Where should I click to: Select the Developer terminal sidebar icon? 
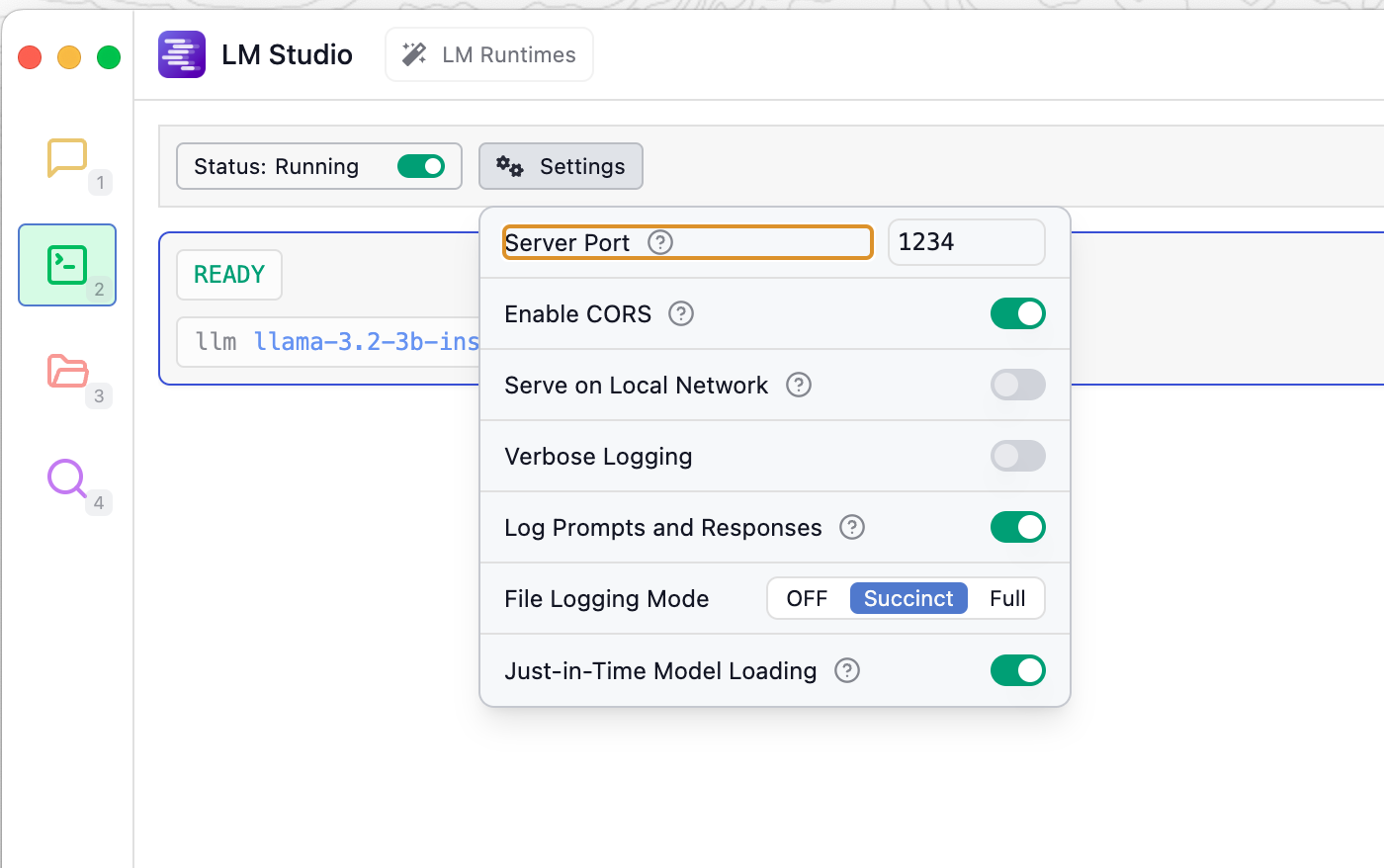(x=67, y=265)
